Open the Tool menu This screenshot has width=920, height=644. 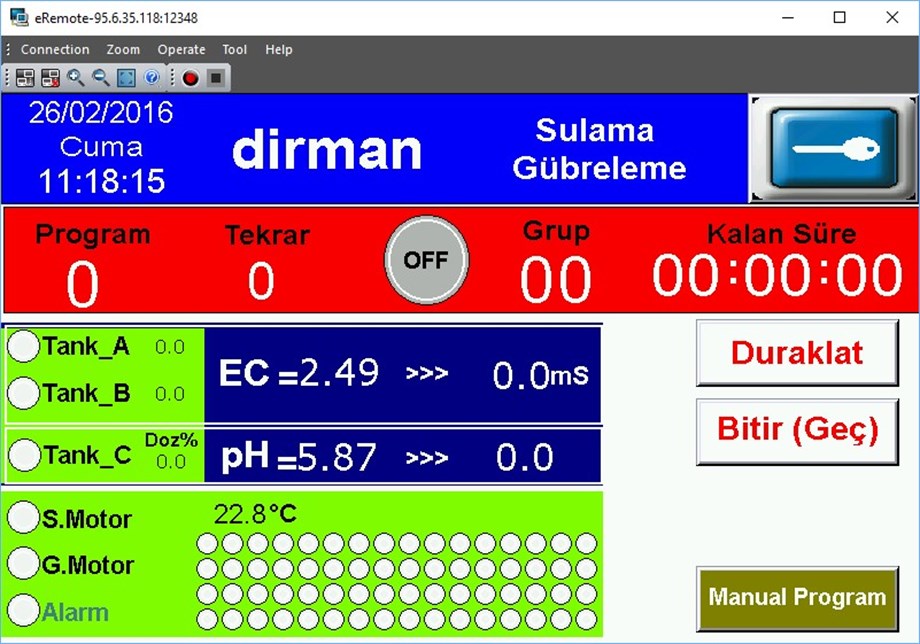click(235, 49)
